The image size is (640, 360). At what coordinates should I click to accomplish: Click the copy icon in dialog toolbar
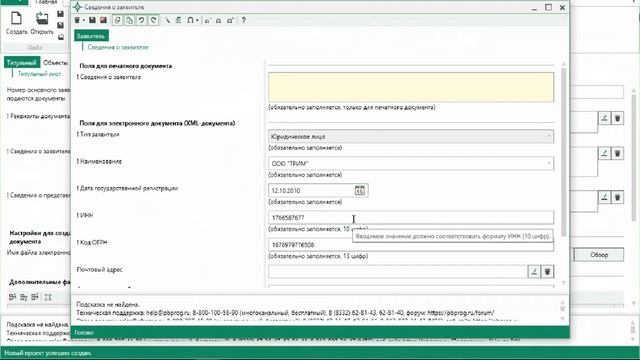pyautogui.click(x=118, y=20)
